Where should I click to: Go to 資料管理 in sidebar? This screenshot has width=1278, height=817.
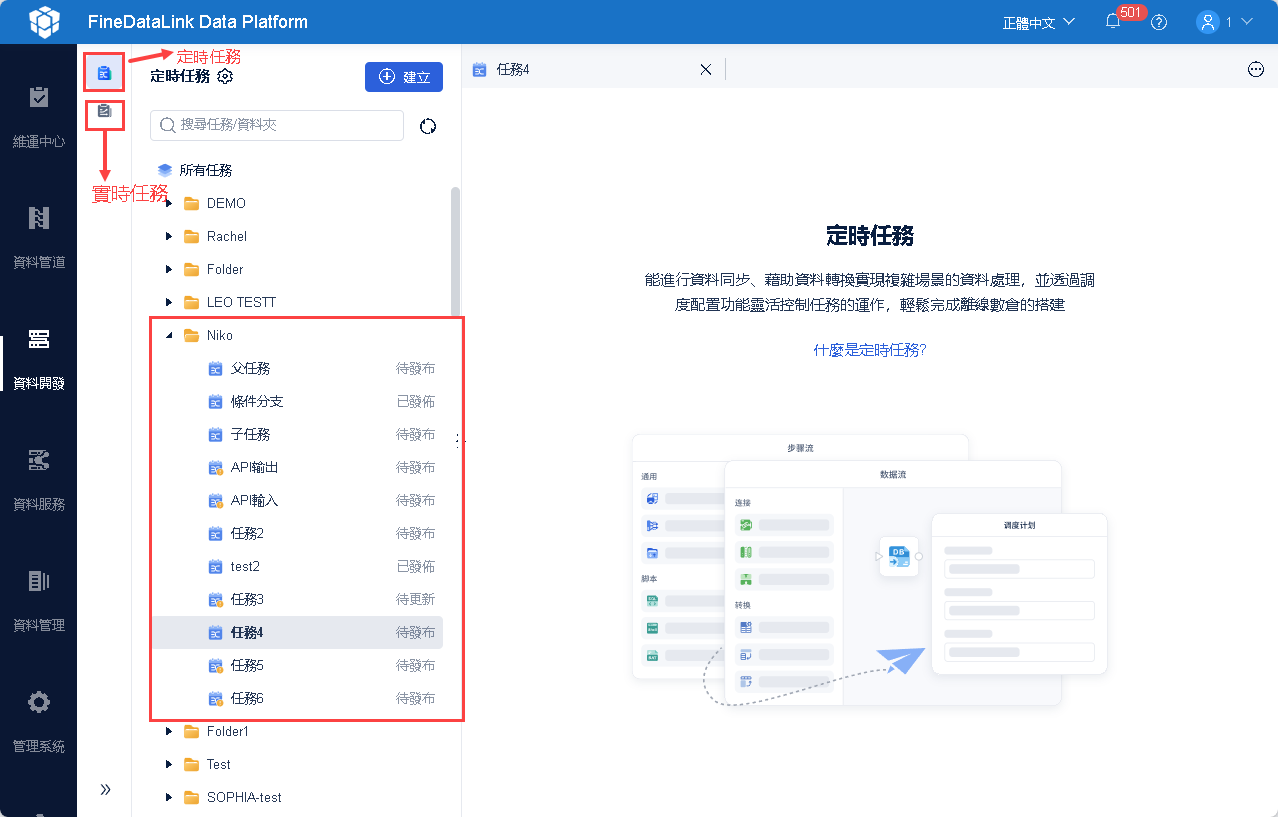click(38, 600)
